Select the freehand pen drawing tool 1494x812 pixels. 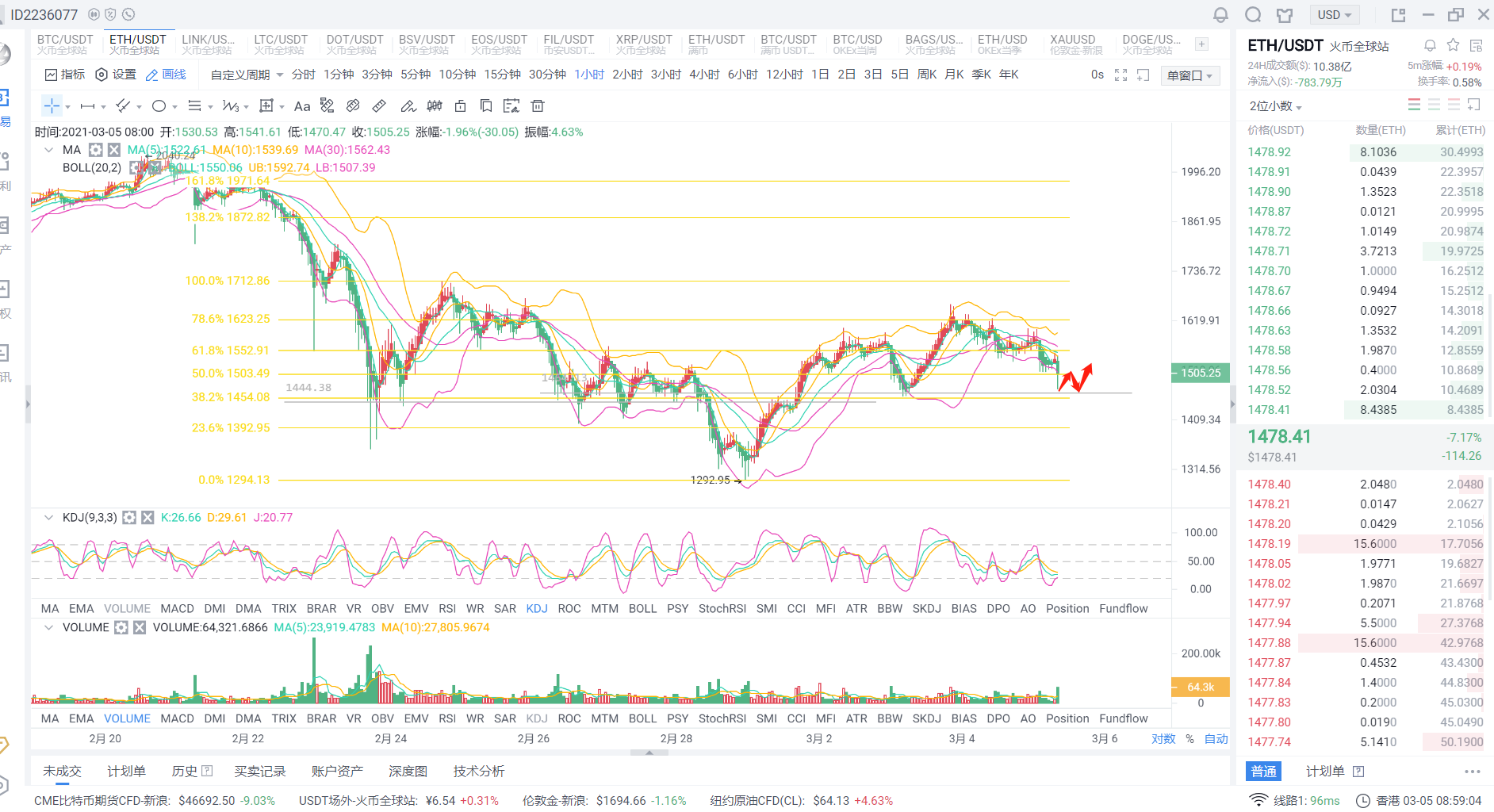click(x=408, y=105)
